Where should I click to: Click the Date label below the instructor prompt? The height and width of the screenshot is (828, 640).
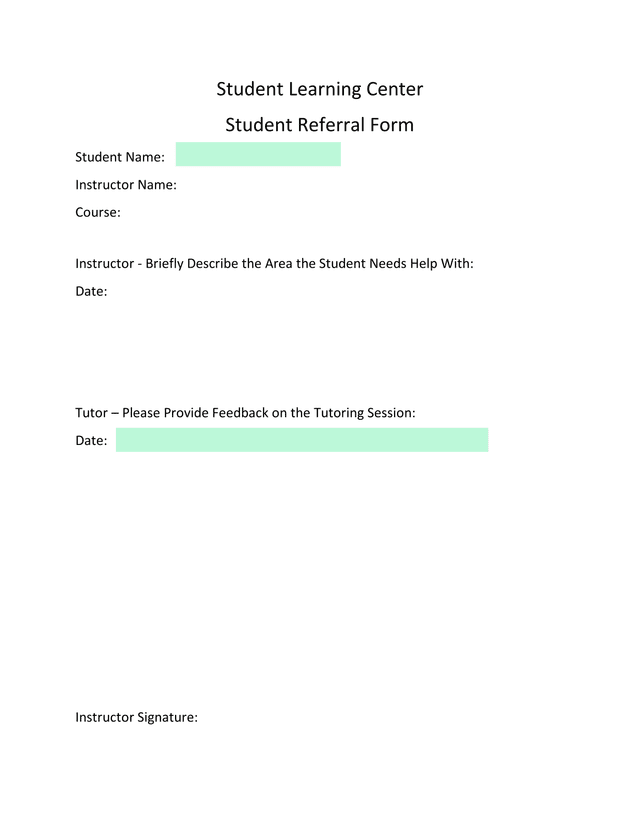(91, 292)
